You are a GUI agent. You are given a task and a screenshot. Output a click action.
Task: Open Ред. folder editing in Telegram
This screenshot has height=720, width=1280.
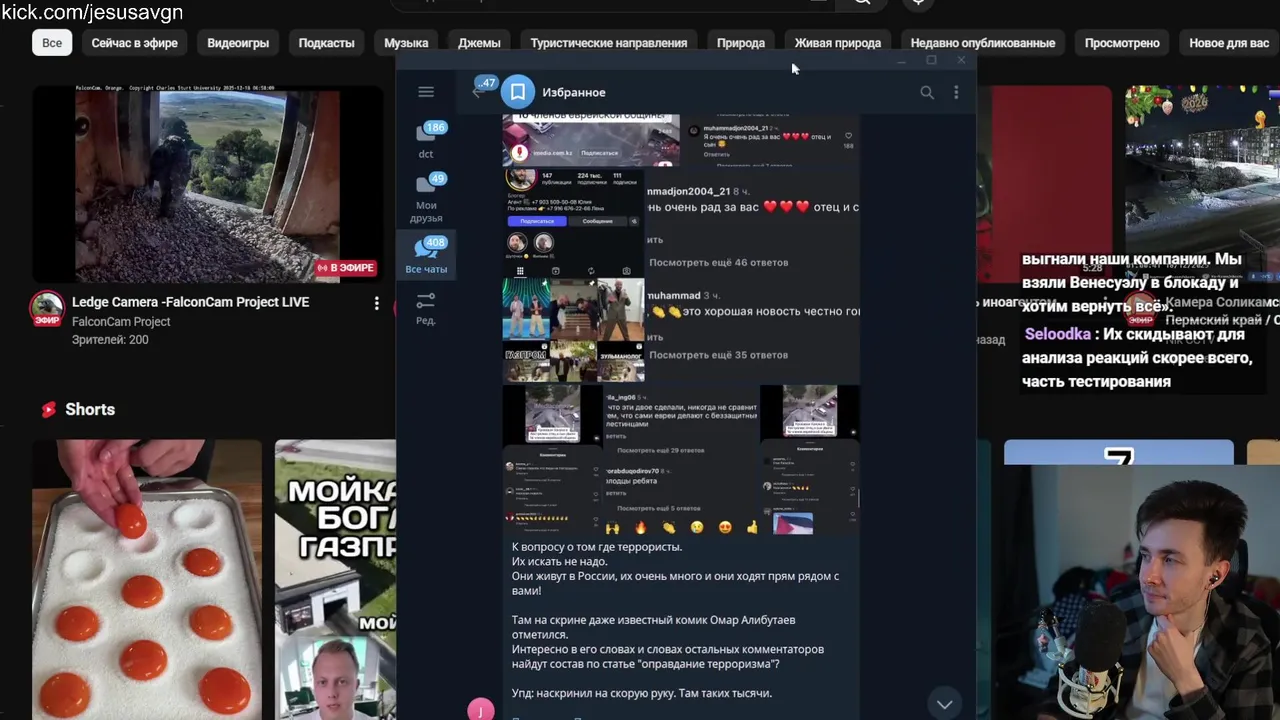pyautogui.click(x=426, y=308)
